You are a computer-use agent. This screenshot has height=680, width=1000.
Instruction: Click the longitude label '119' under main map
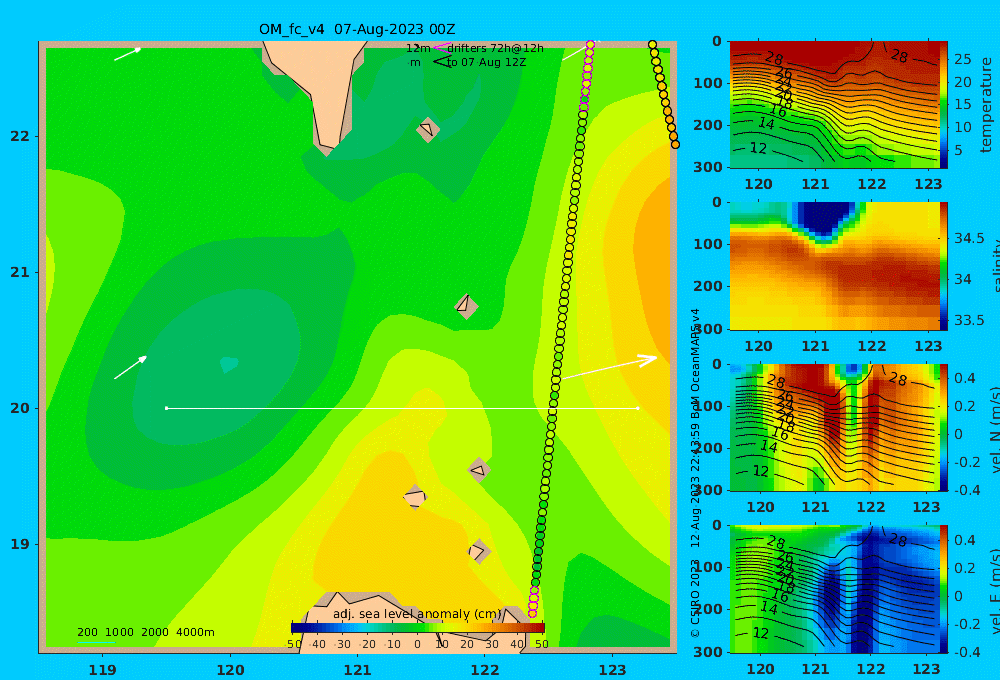point(103,670)
